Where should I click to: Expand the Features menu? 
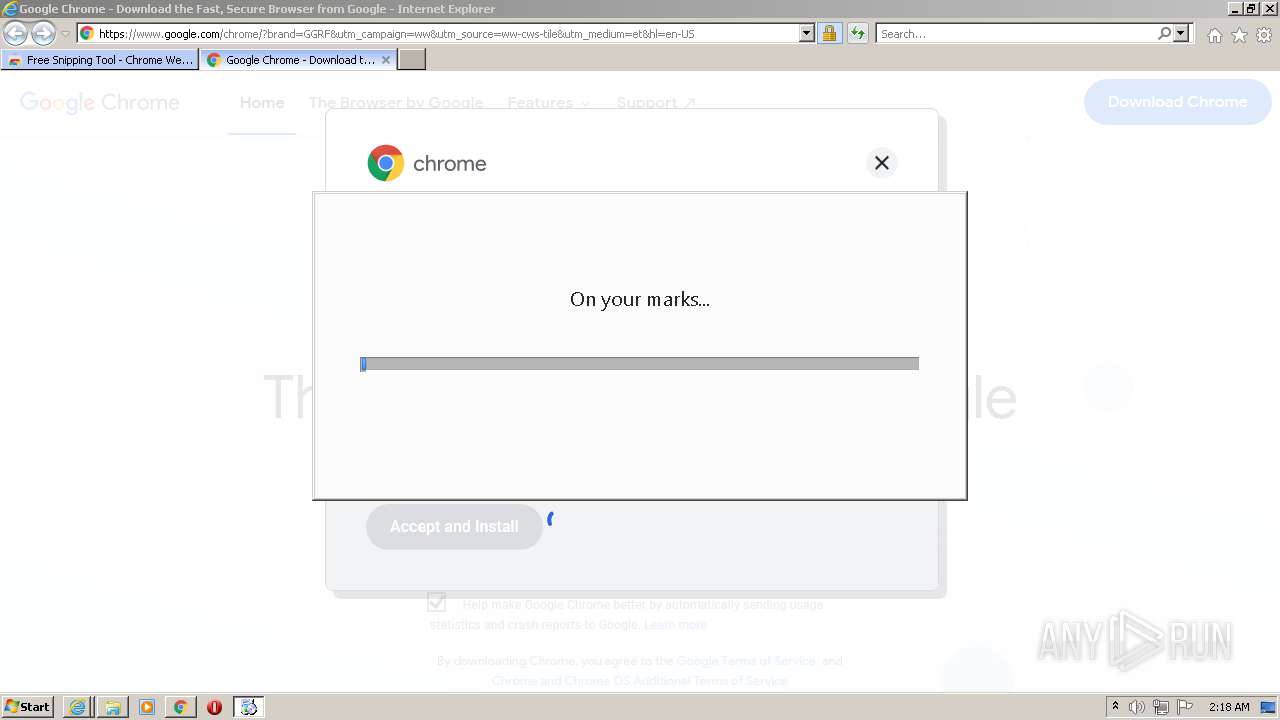click(548, 103)
